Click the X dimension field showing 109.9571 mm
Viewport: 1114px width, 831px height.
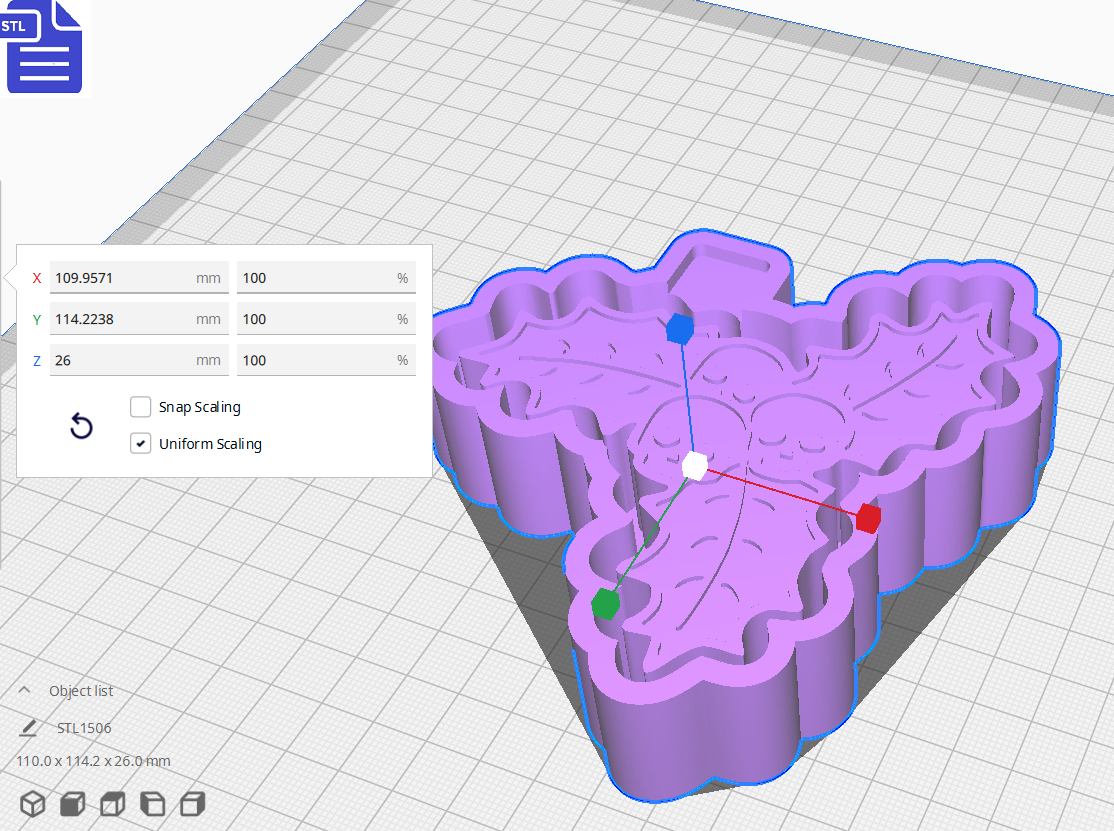138,277
